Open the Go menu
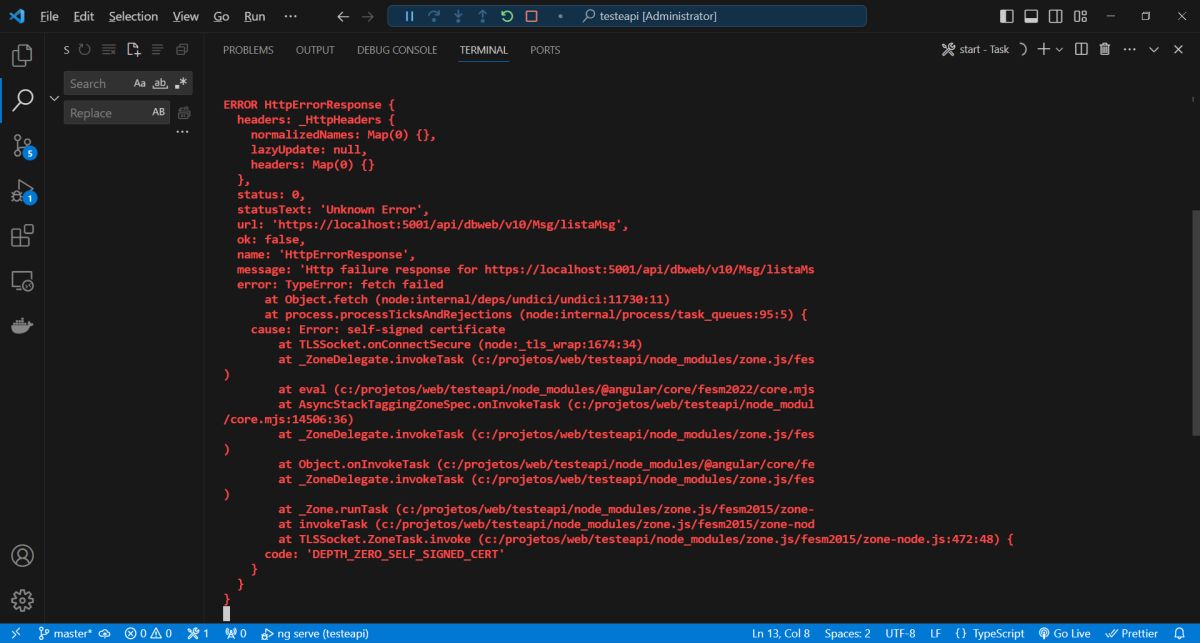This screenshot has height=643, width=1200. (x=221, y=17)
